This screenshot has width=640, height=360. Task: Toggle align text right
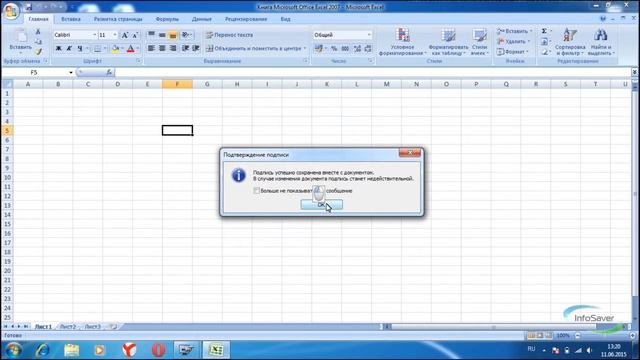[173, 49]
